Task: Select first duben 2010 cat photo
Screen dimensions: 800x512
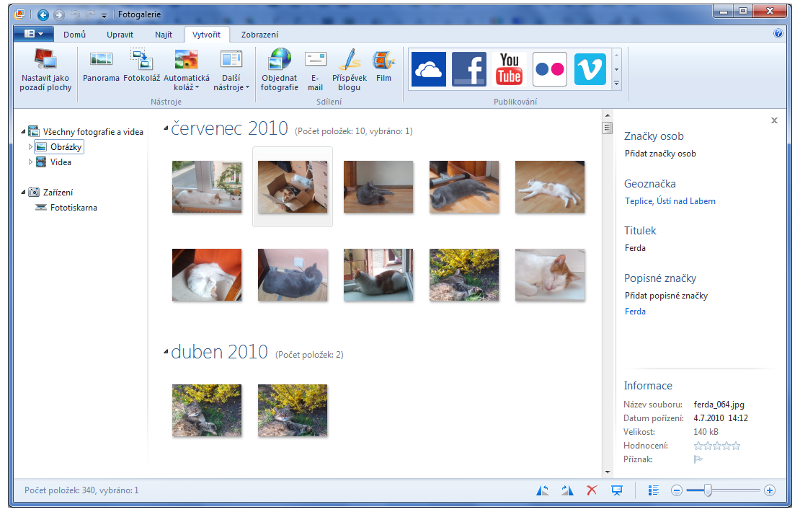Action: 207,410
